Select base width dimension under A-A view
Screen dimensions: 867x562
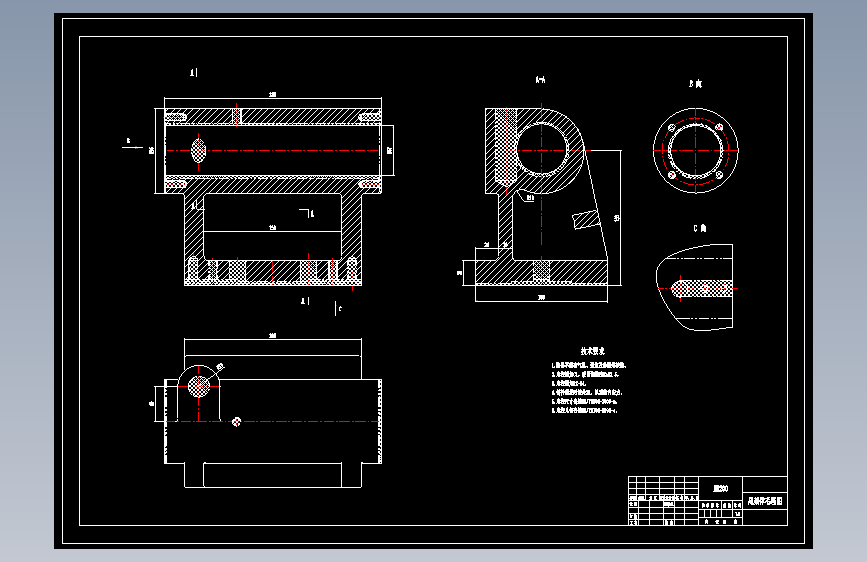pos(541,297)
